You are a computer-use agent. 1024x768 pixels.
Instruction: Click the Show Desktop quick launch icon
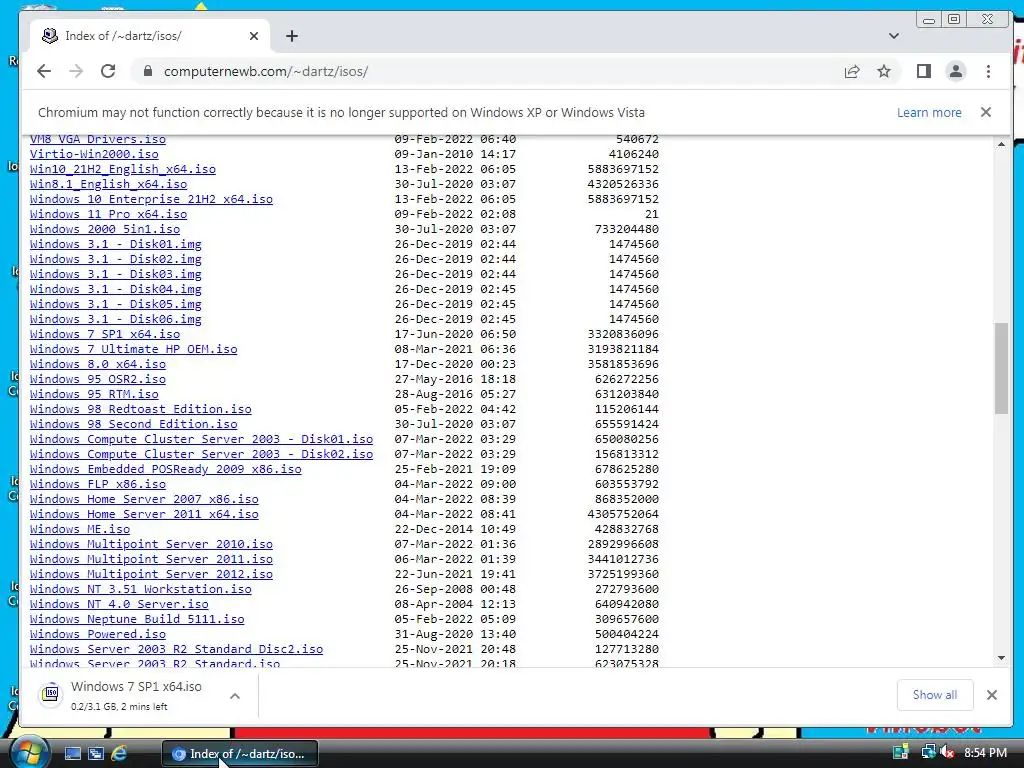pos(72,753)
